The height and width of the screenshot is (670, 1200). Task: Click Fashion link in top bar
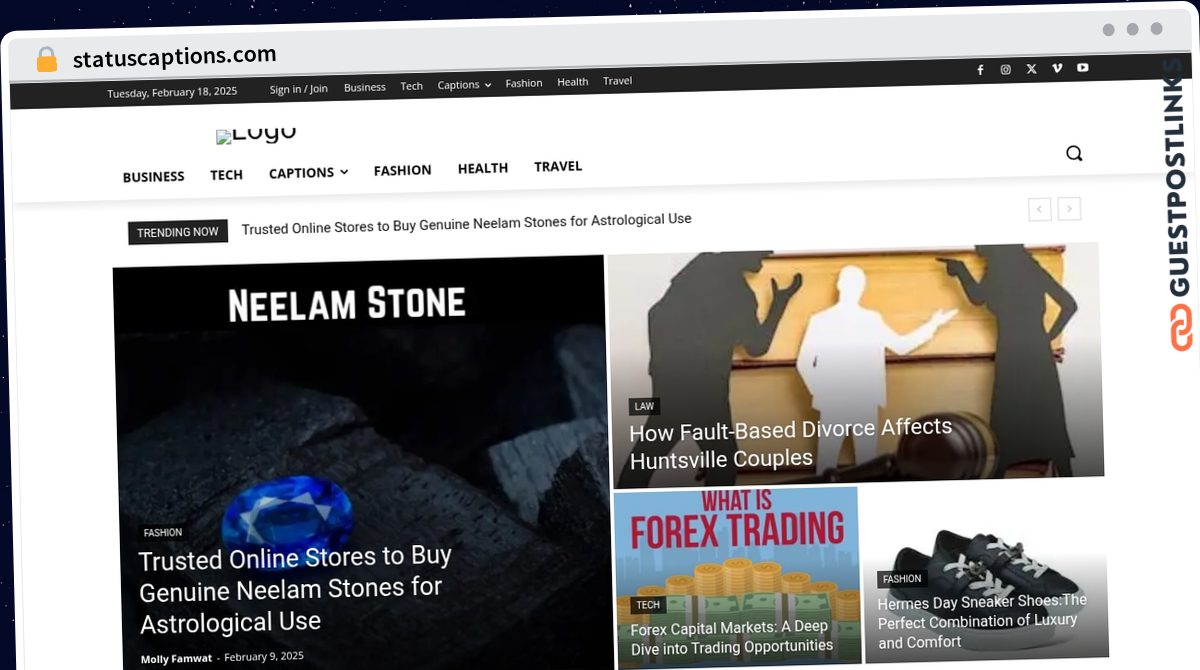pos(523,83)
